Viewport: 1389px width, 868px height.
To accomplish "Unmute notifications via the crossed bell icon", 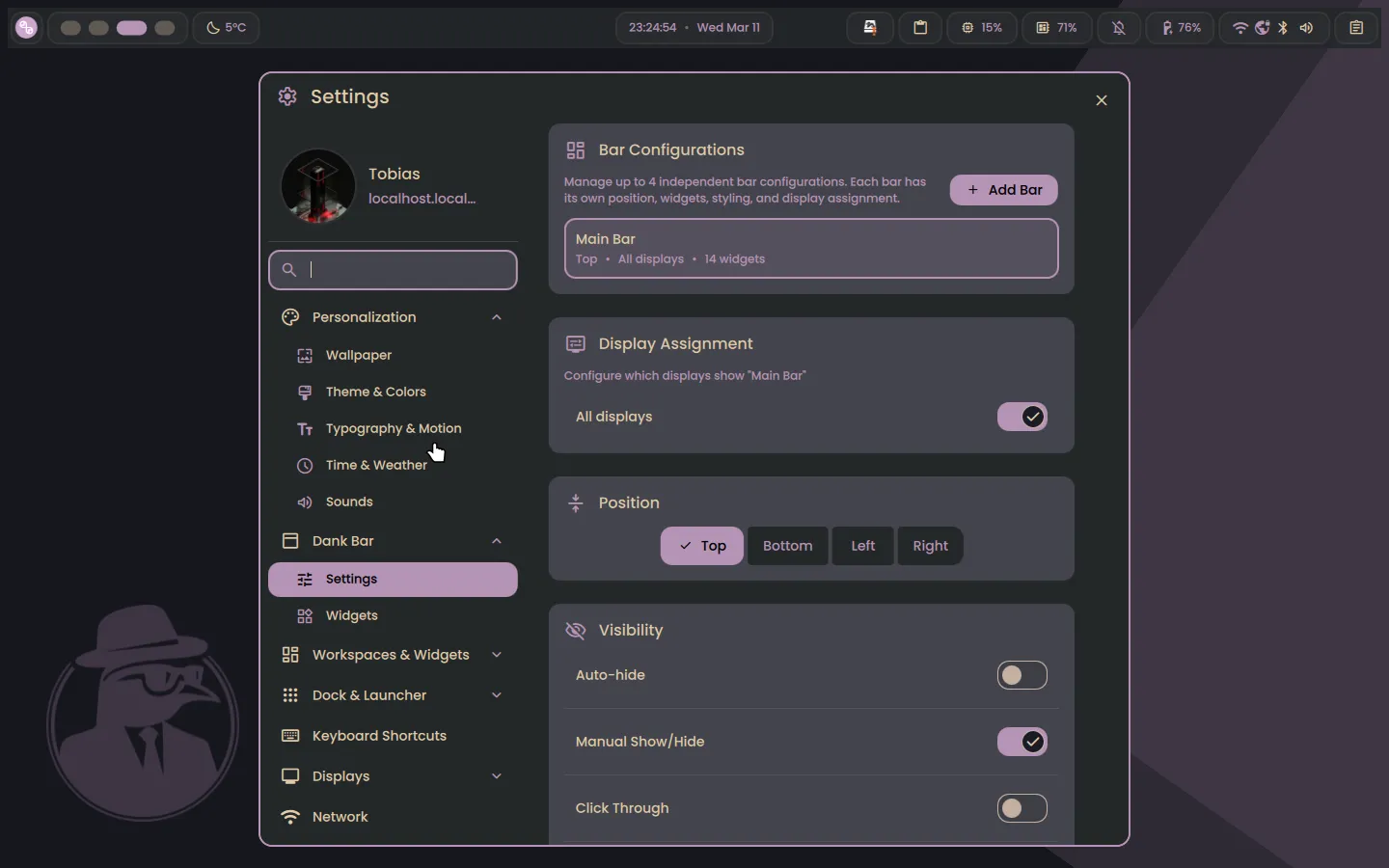I will point(1119,27).
